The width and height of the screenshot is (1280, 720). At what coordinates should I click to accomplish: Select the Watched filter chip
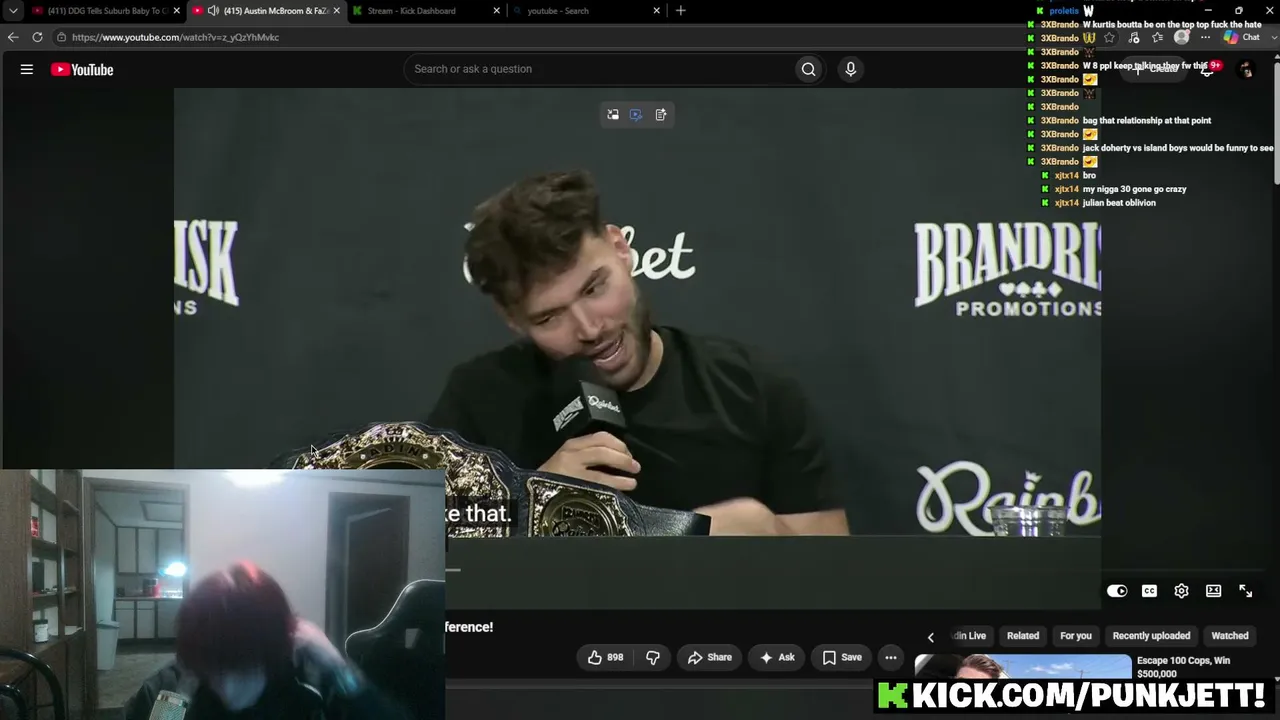1230,636
